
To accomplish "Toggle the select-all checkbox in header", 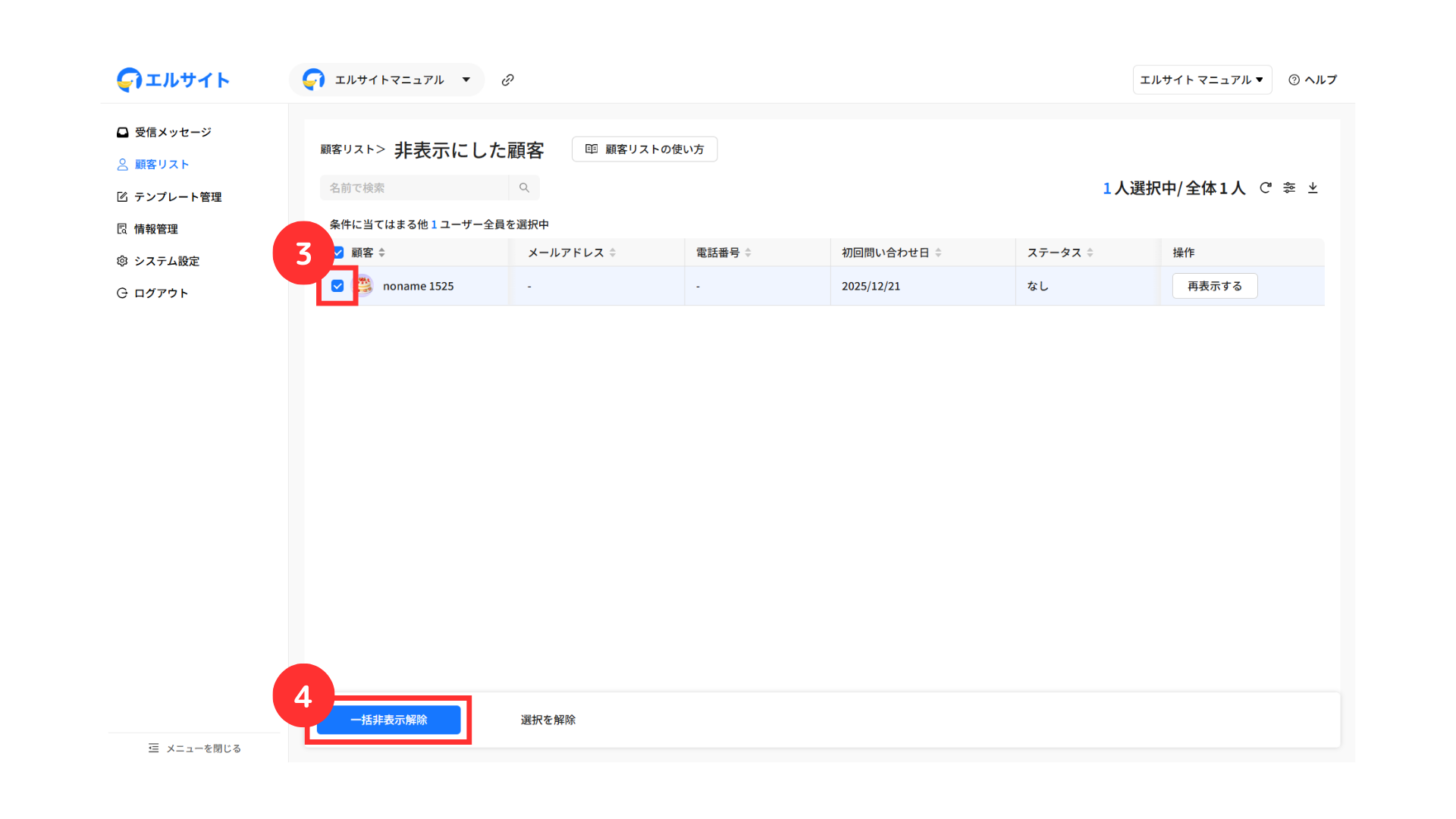I will (x=338, y=253).
